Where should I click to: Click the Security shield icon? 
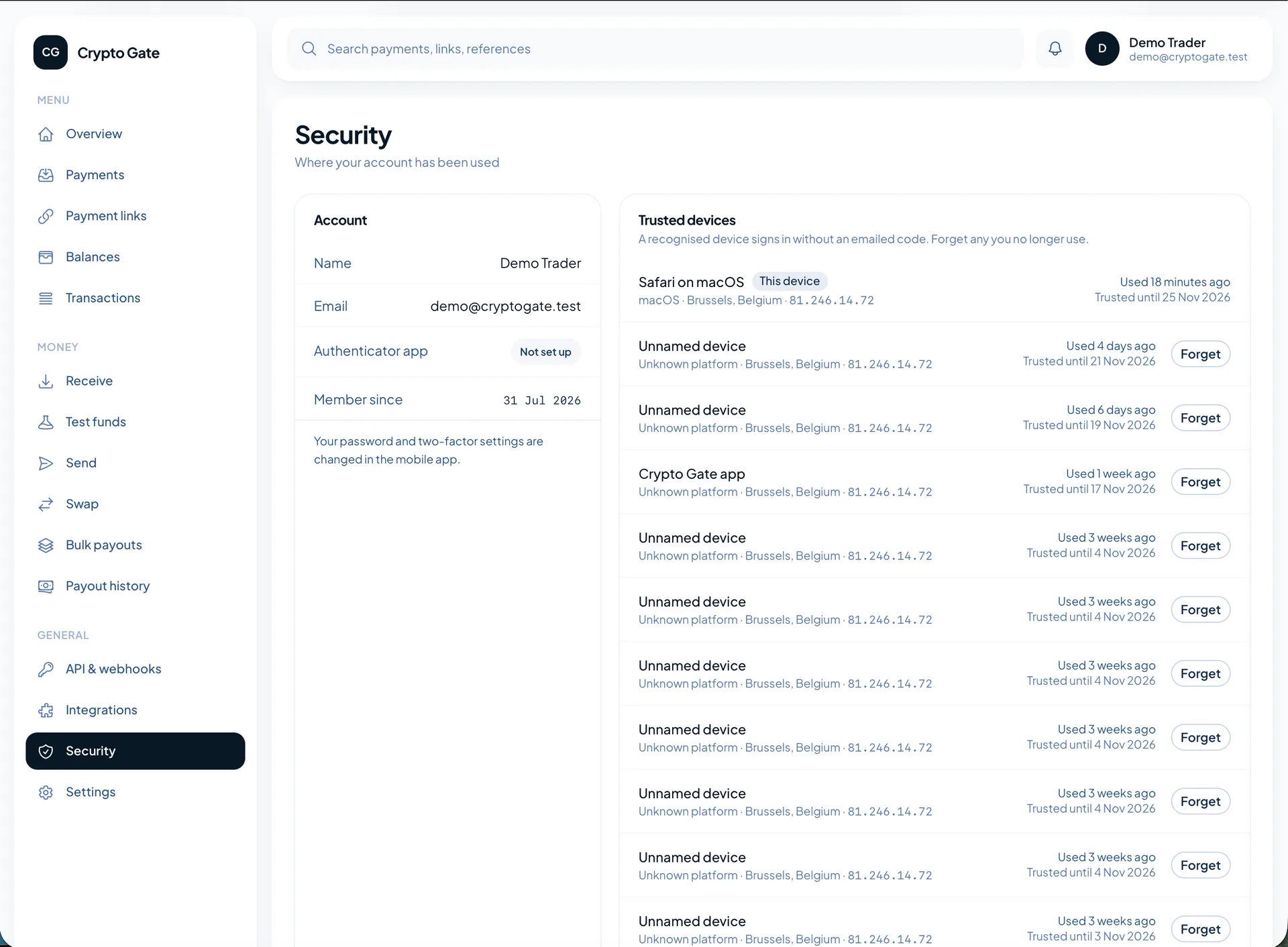coord(46,751)
